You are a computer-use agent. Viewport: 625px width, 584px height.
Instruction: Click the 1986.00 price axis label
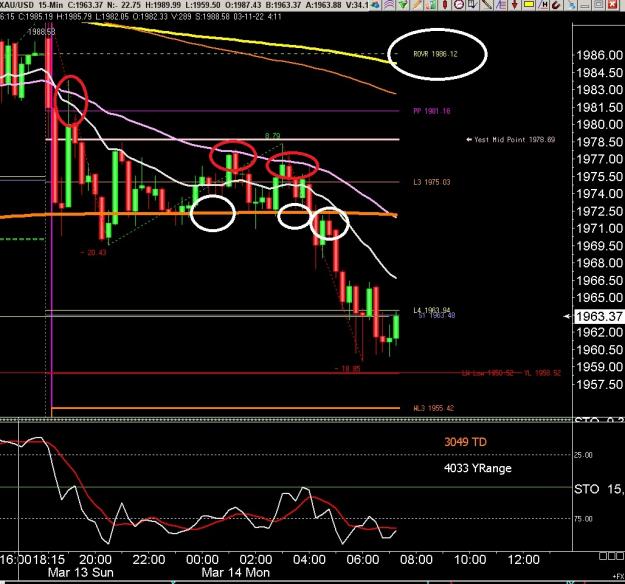point(599,55)
